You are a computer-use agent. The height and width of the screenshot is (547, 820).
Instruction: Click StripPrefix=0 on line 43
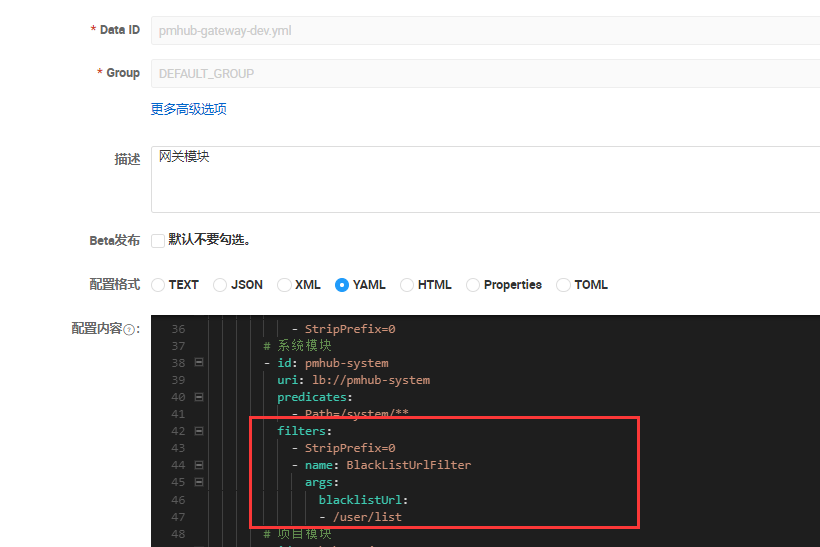[350, 448]
